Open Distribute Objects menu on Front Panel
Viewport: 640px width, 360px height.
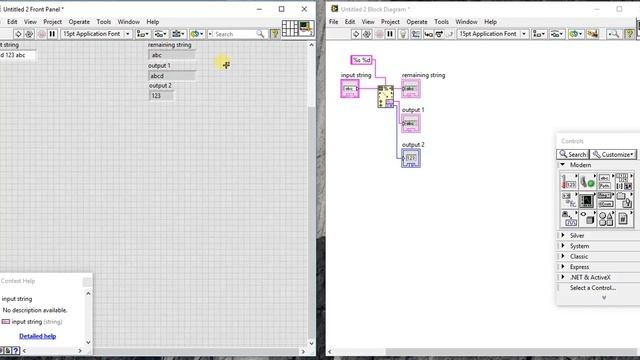point(160,34)
